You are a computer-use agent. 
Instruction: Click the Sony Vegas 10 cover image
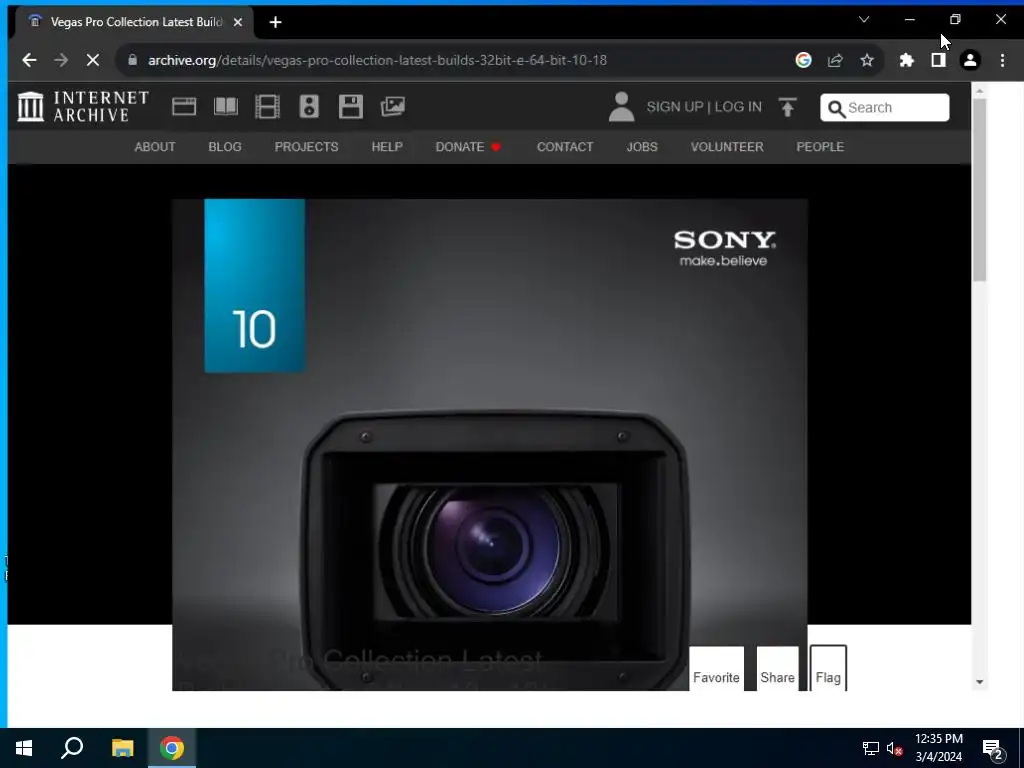pos(490,444)
